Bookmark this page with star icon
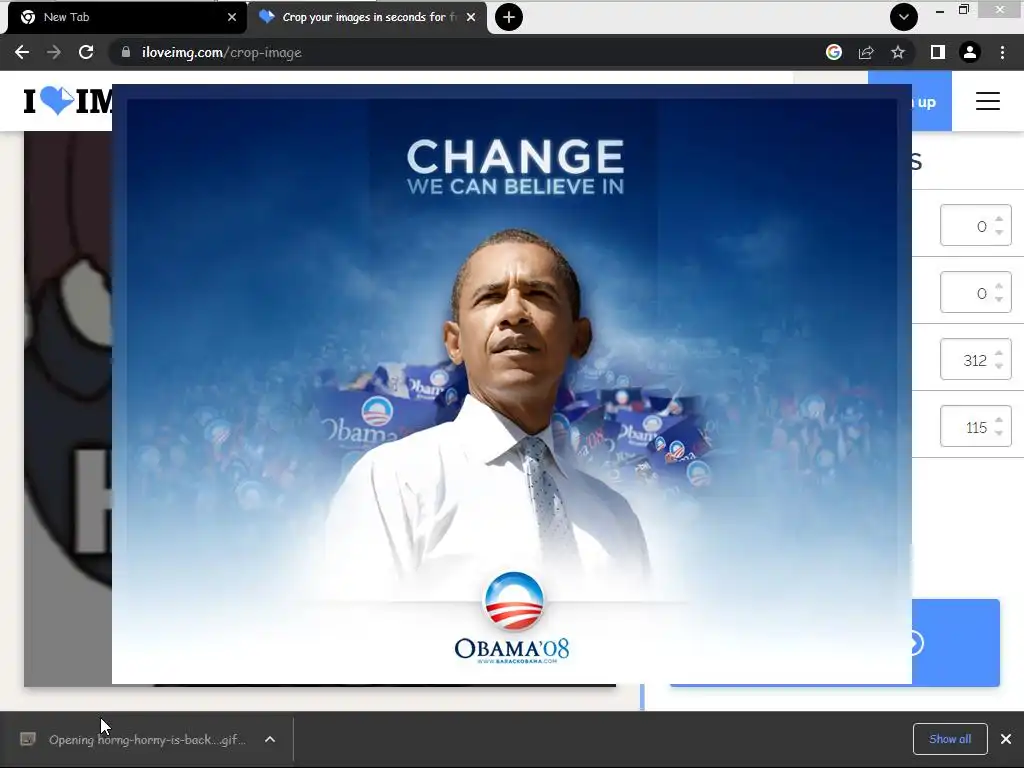 click(898, 52)
